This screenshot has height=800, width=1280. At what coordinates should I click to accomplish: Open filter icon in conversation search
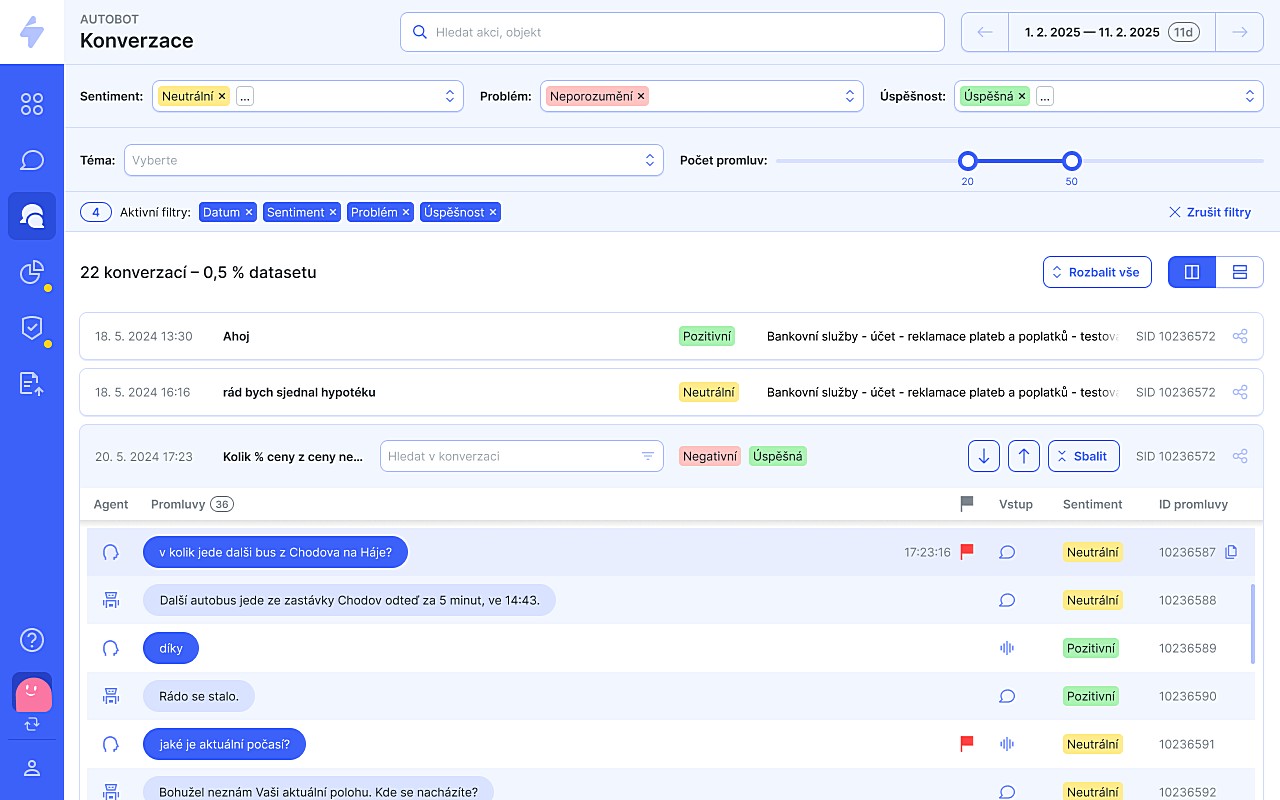(648, 456)
